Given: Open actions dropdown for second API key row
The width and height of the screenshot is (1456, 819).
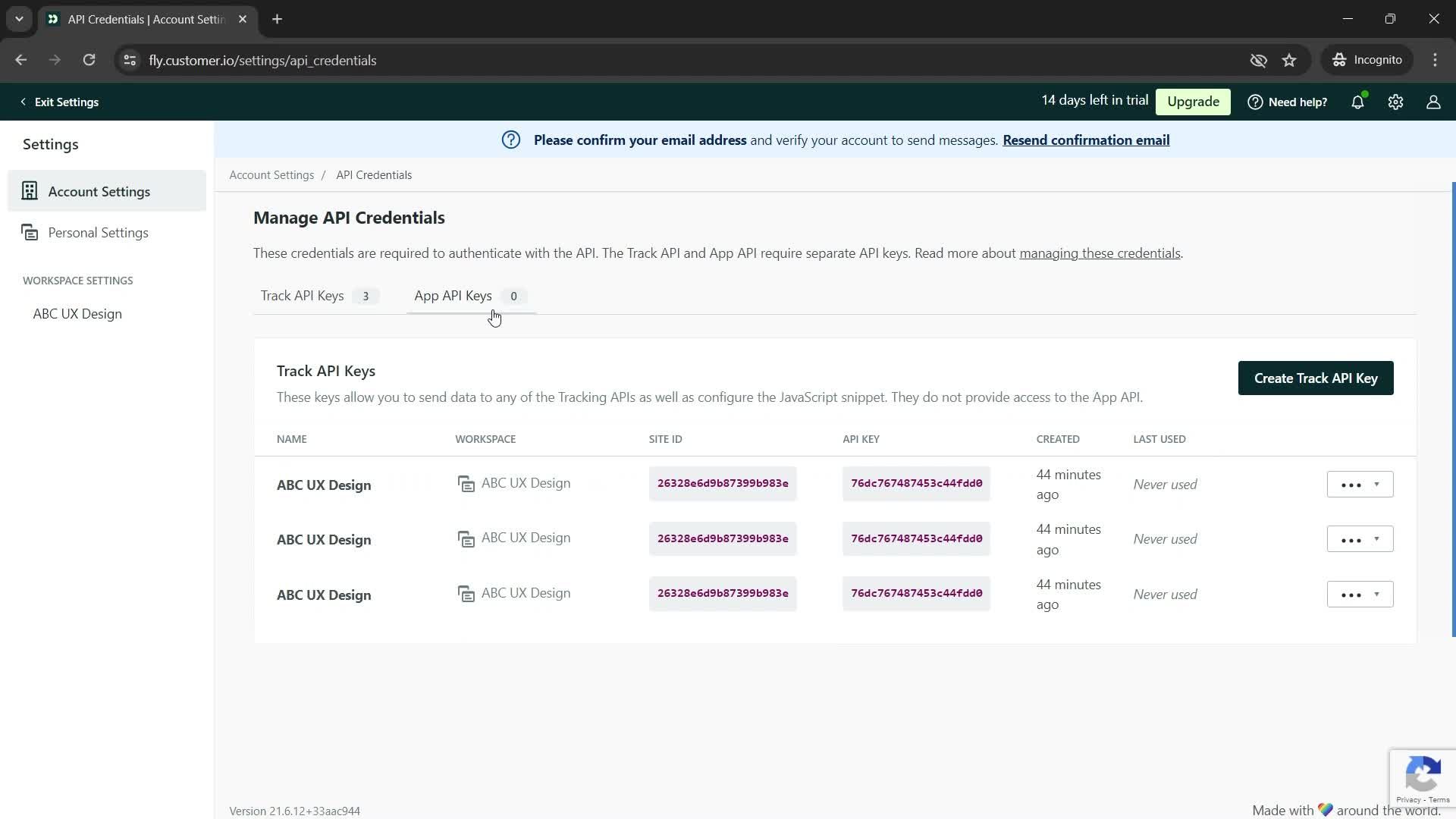Looking at the screenshot, I should (x=1360, y=539).
